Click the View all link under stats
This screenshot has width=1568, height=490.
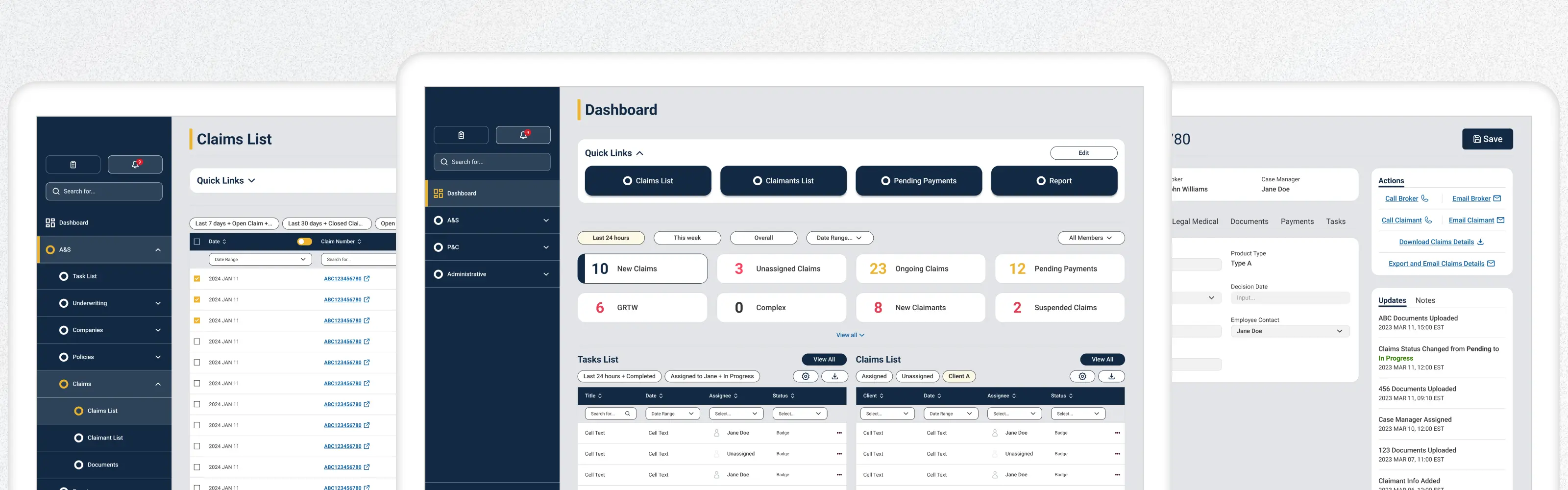tap(850, 335)
